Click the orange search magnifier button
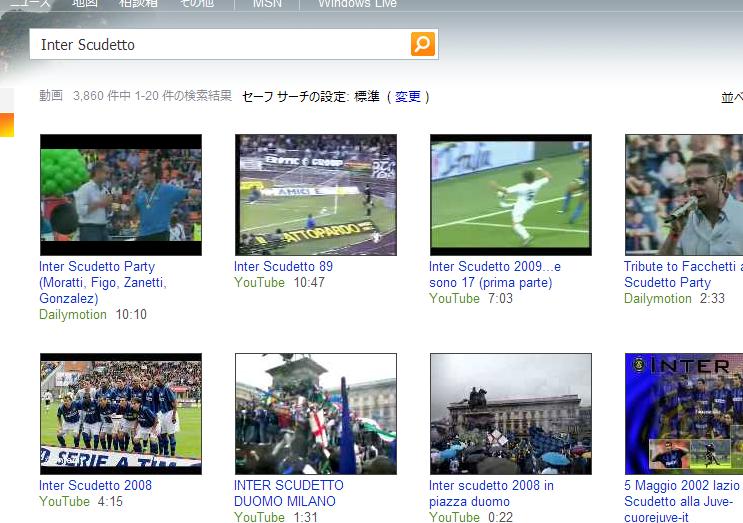Viewport: 743px width, 523px height. click(423, 44)
